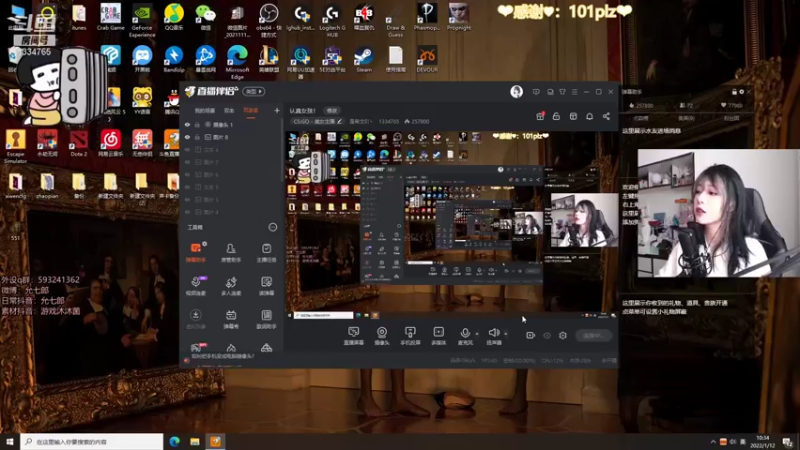The height and width of the screenshot is (450, 800).
Task: Select 图片 5 source row
Action: [231, 199]
